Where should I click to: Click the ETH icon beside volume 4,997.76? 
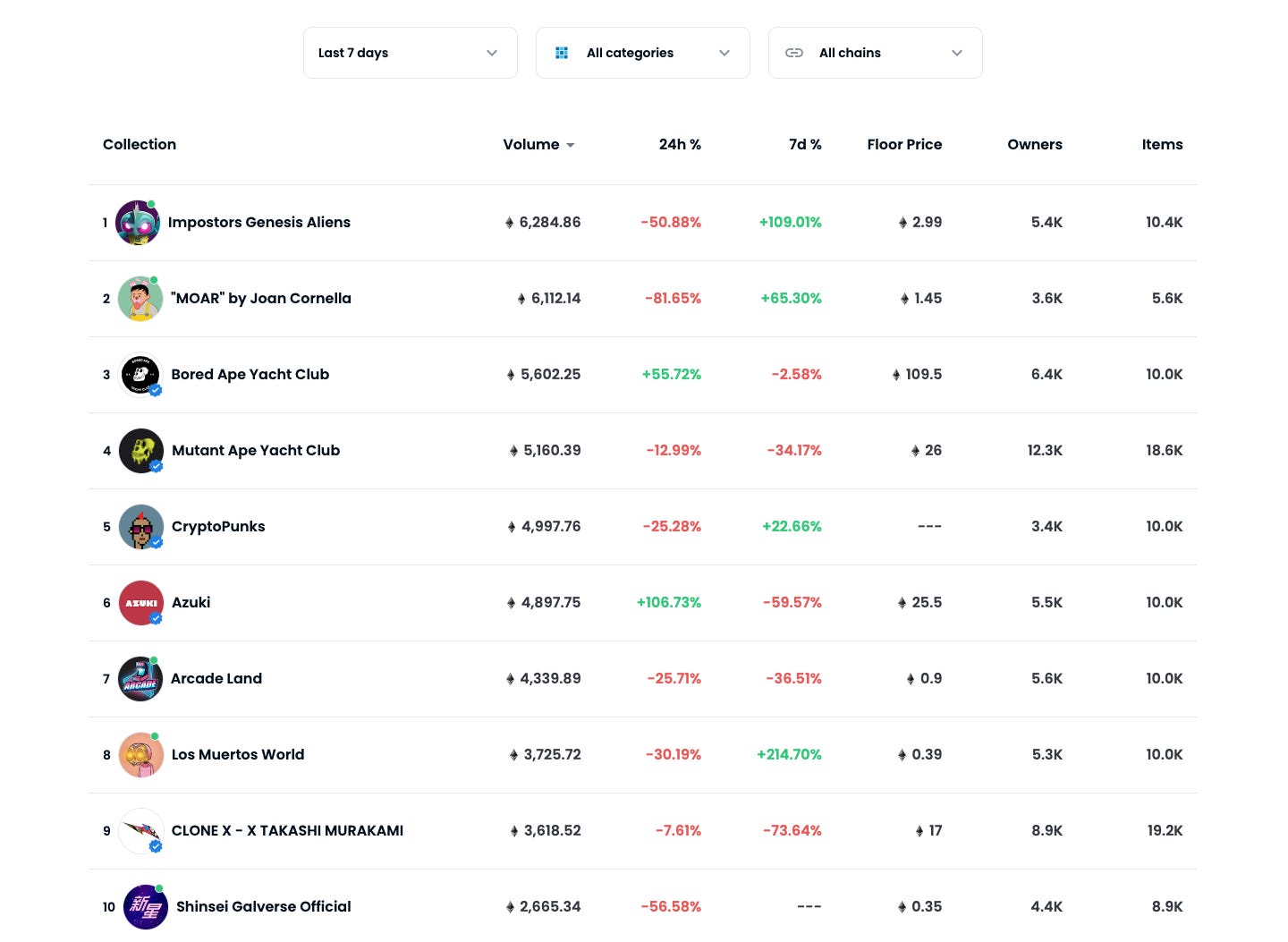pyautogui.click(x=512, y=527)
